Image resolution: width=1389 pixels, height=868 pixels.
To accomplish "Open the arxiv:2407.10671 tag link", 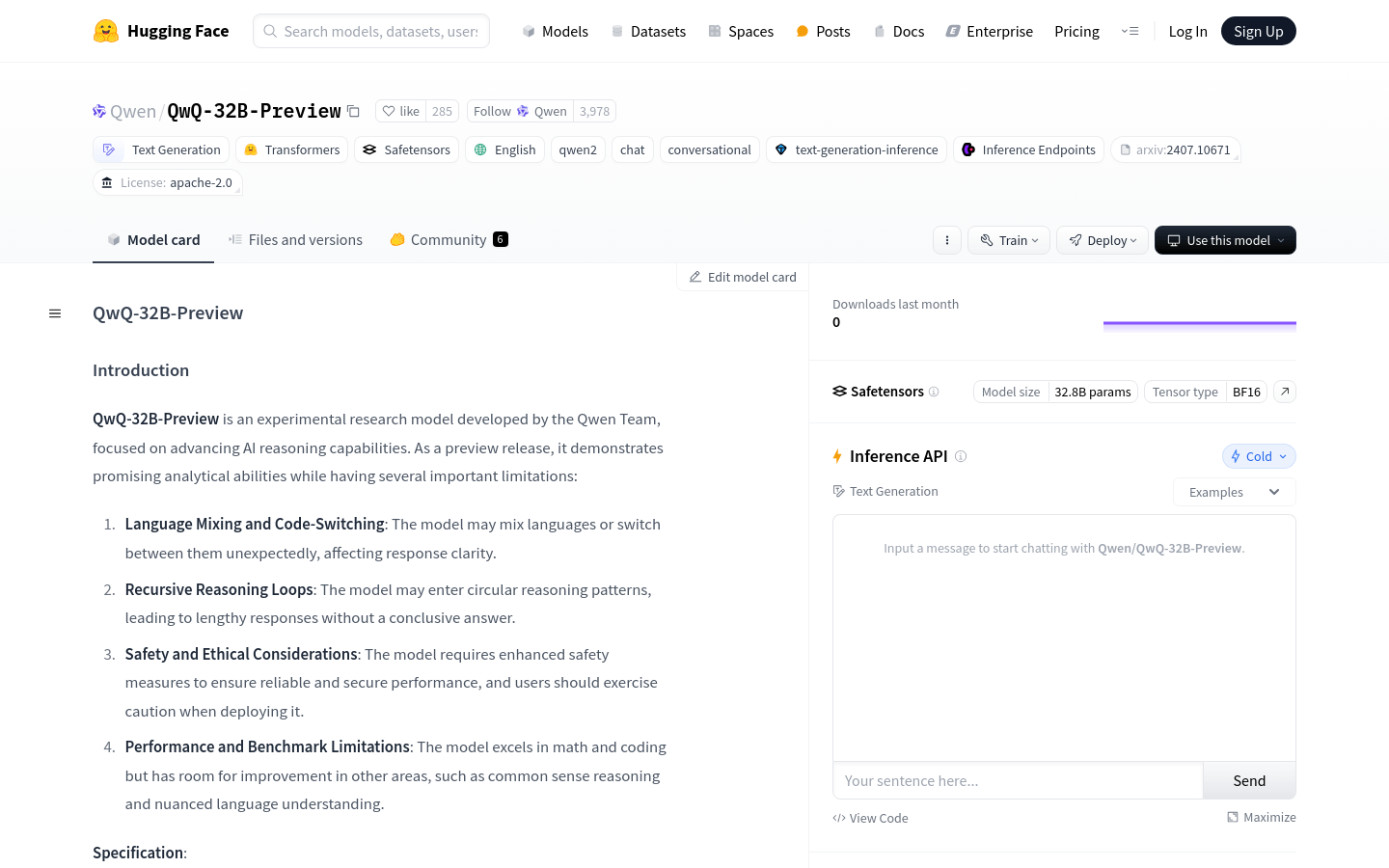I will (x=1175, y=149).
